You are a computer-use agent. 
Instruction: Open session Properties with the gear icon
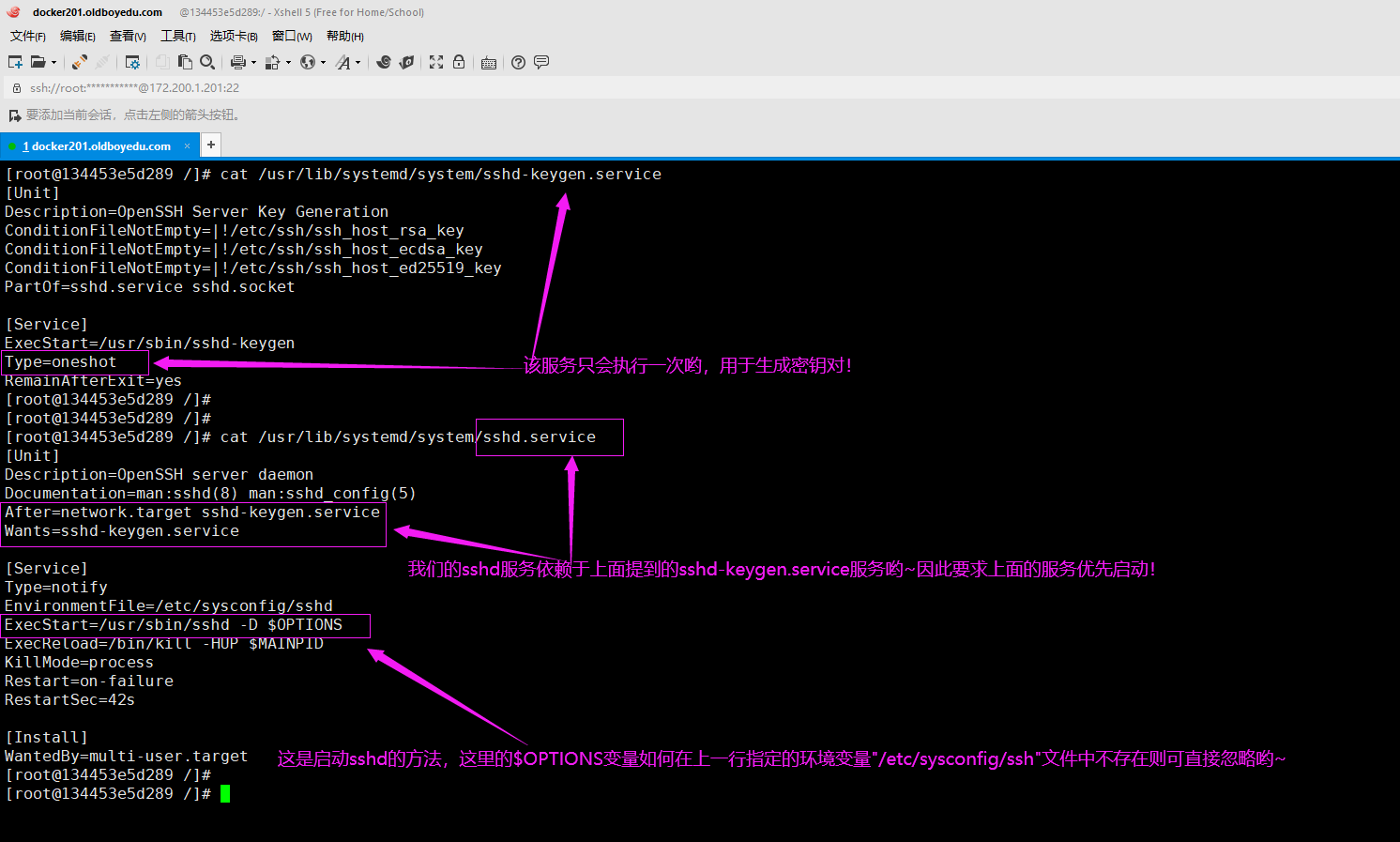(132, 62)
